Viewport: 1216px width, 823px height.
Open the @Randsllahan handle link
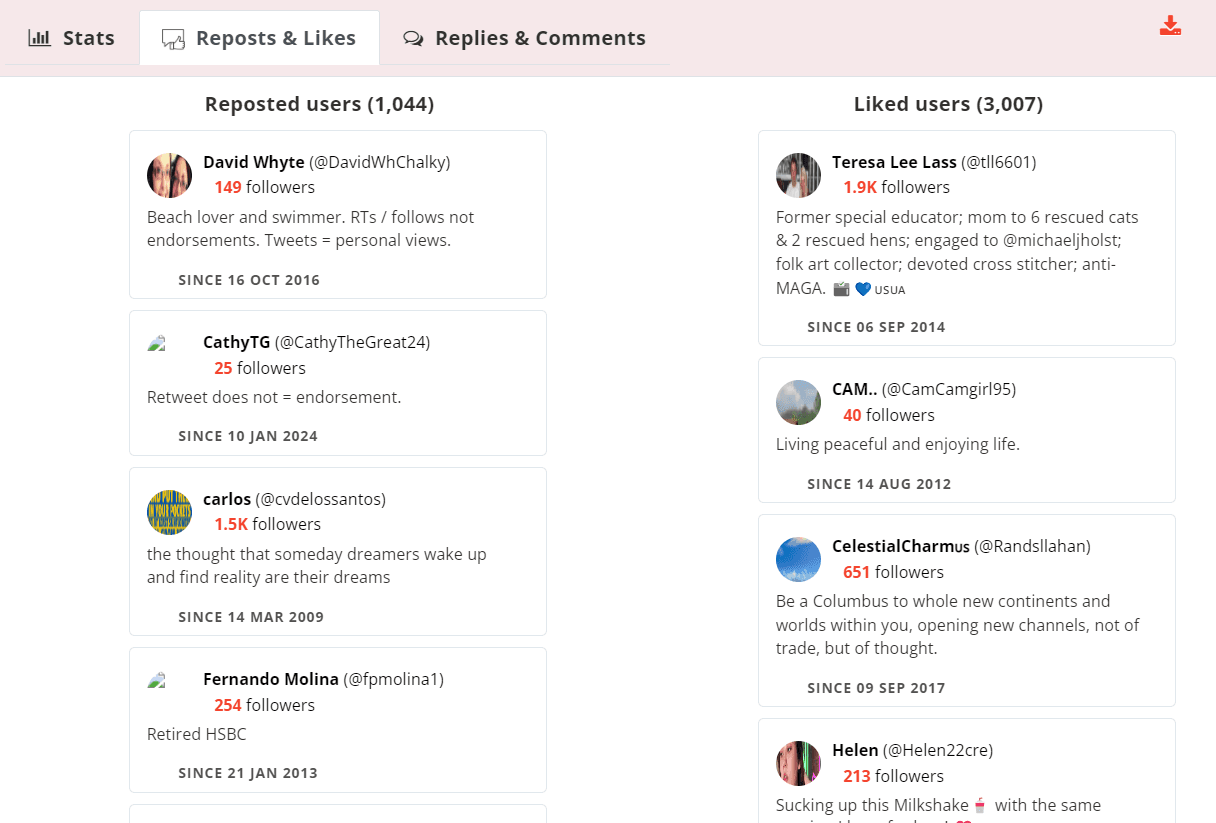[x=1032, y=546]
